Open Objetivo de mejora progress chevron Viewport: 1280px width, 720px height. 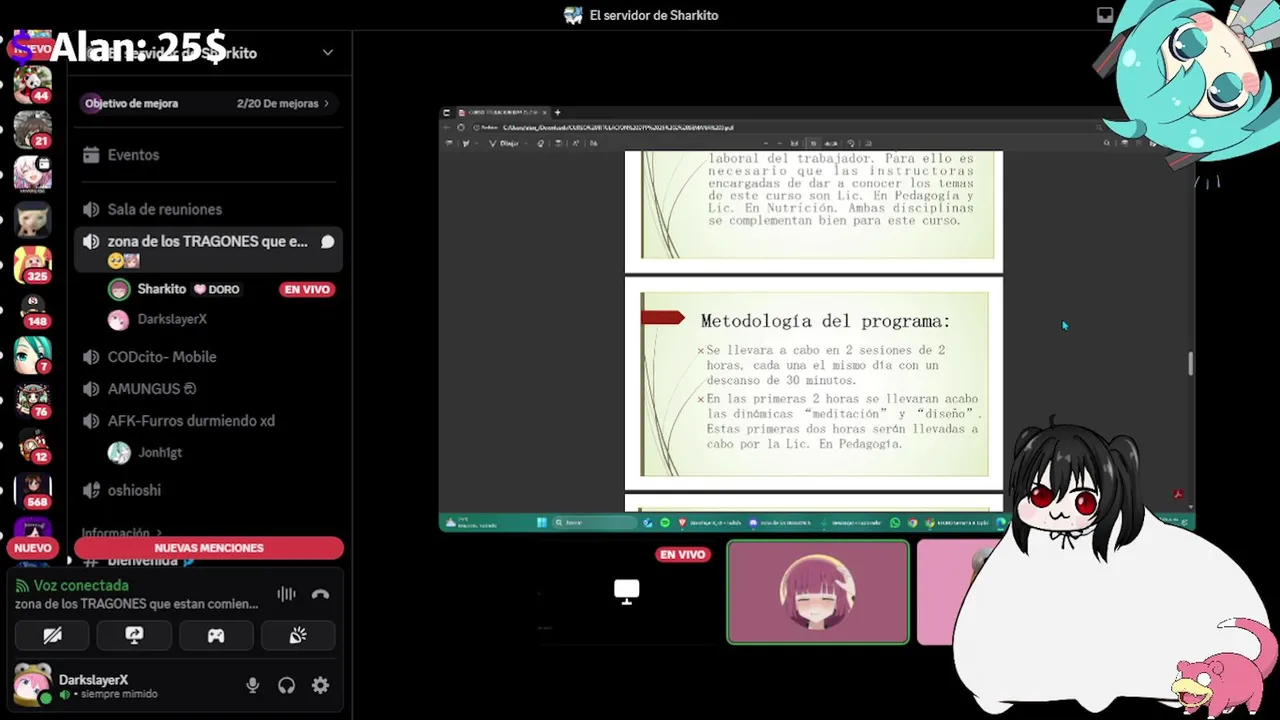pyautogui.click(x=326, y=103)
